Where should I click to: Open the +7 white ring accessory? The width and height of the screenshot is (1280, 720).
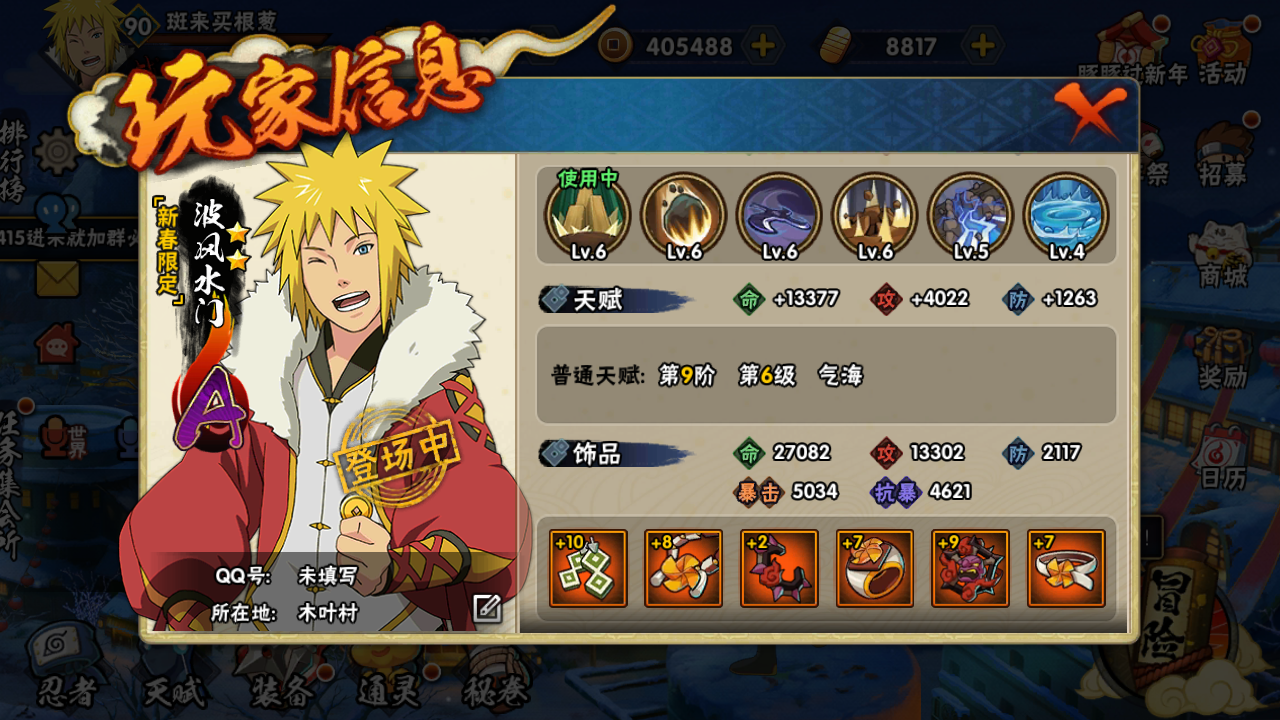(1066, 568)
